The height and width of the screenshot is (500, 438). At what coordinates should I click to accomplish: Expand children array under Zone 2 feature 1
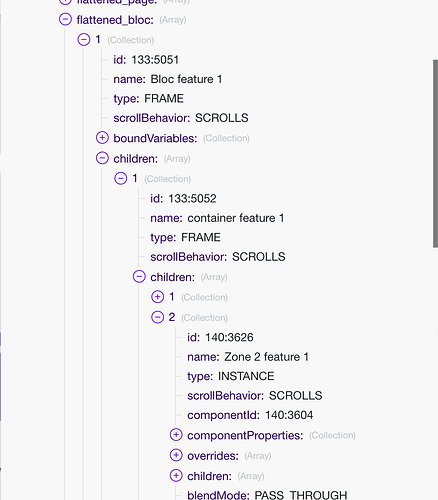point(176,476)
